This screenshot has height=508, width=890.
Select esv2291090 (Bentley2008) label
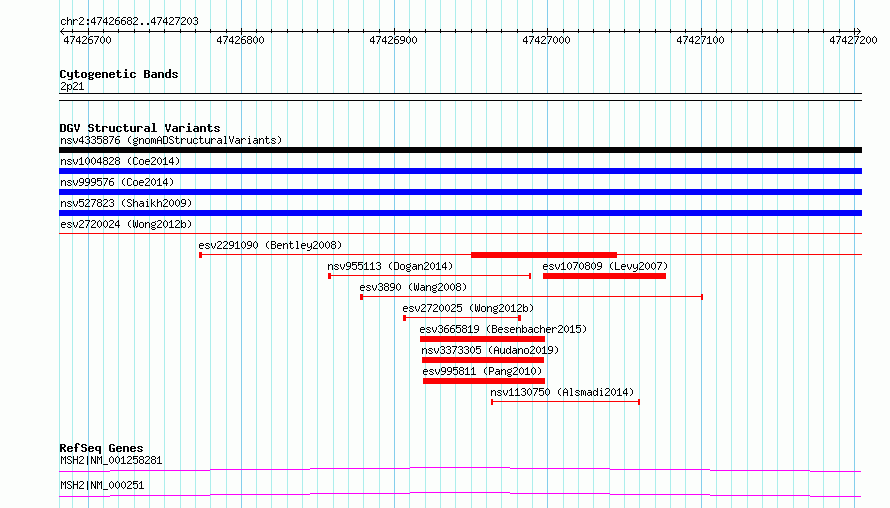[x=270, y=245]
